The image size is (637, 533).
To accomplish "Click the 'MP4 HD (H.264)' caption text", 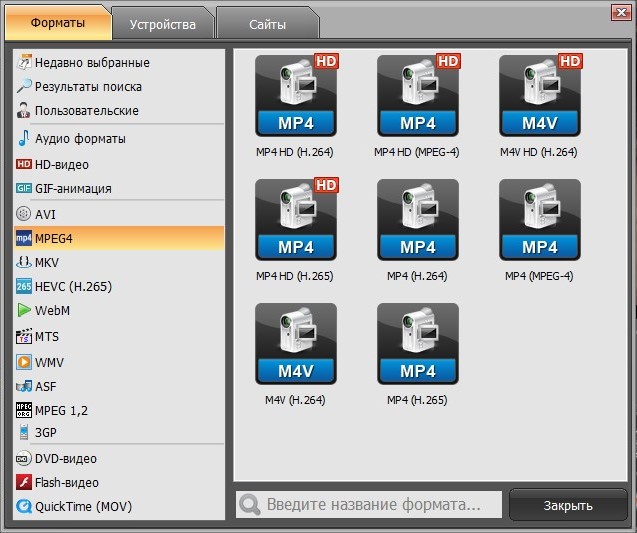I will 295,152.
